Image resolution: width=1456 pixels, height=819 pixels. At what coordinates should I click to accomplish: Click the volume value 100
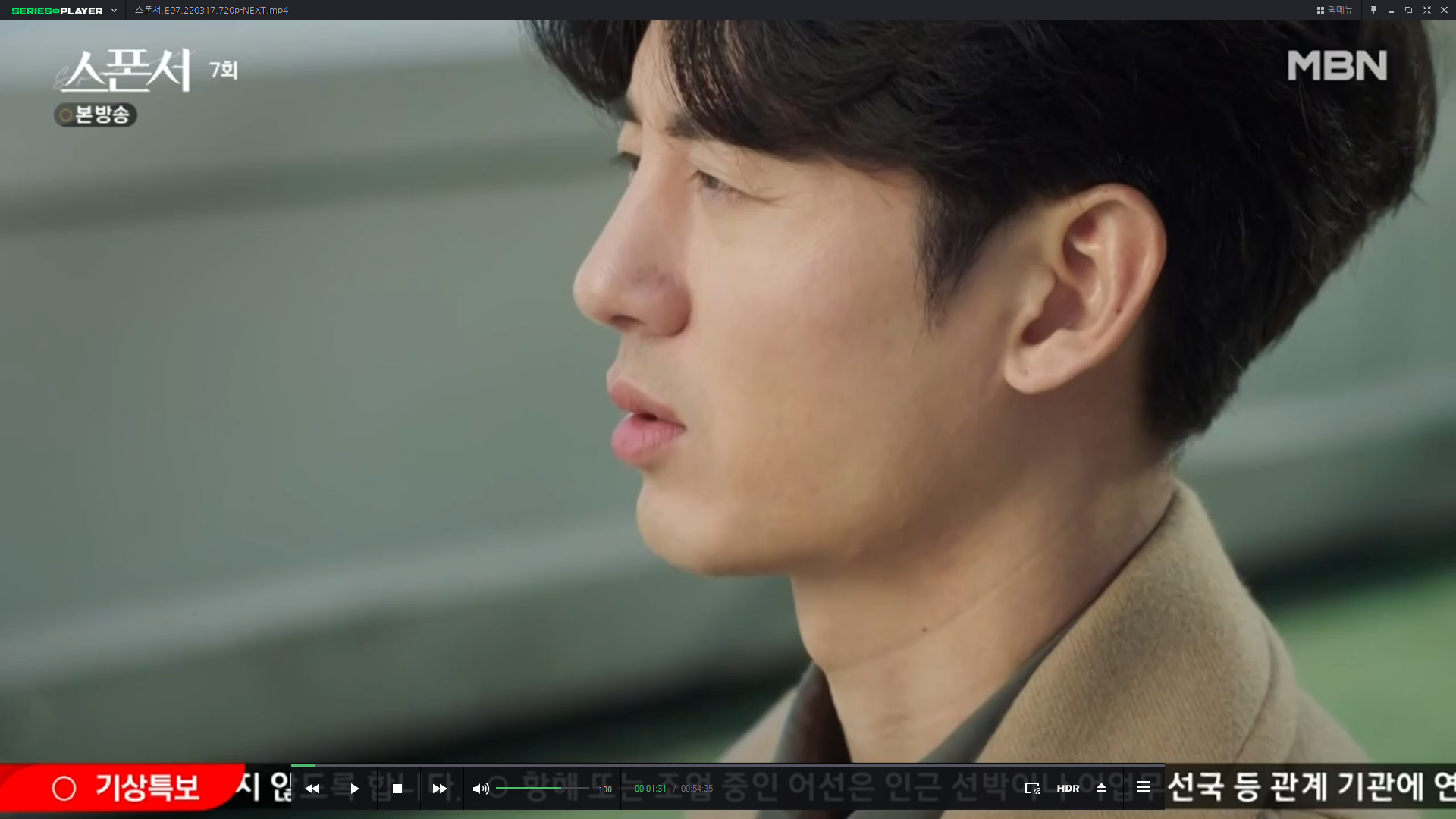pos(605,789)
